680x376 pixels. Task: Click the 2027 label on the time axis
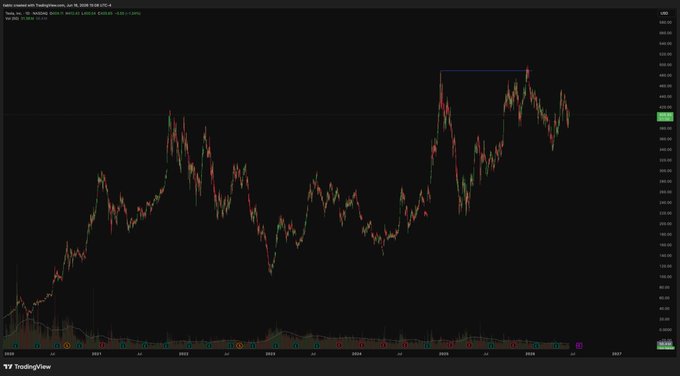[616, 354]
